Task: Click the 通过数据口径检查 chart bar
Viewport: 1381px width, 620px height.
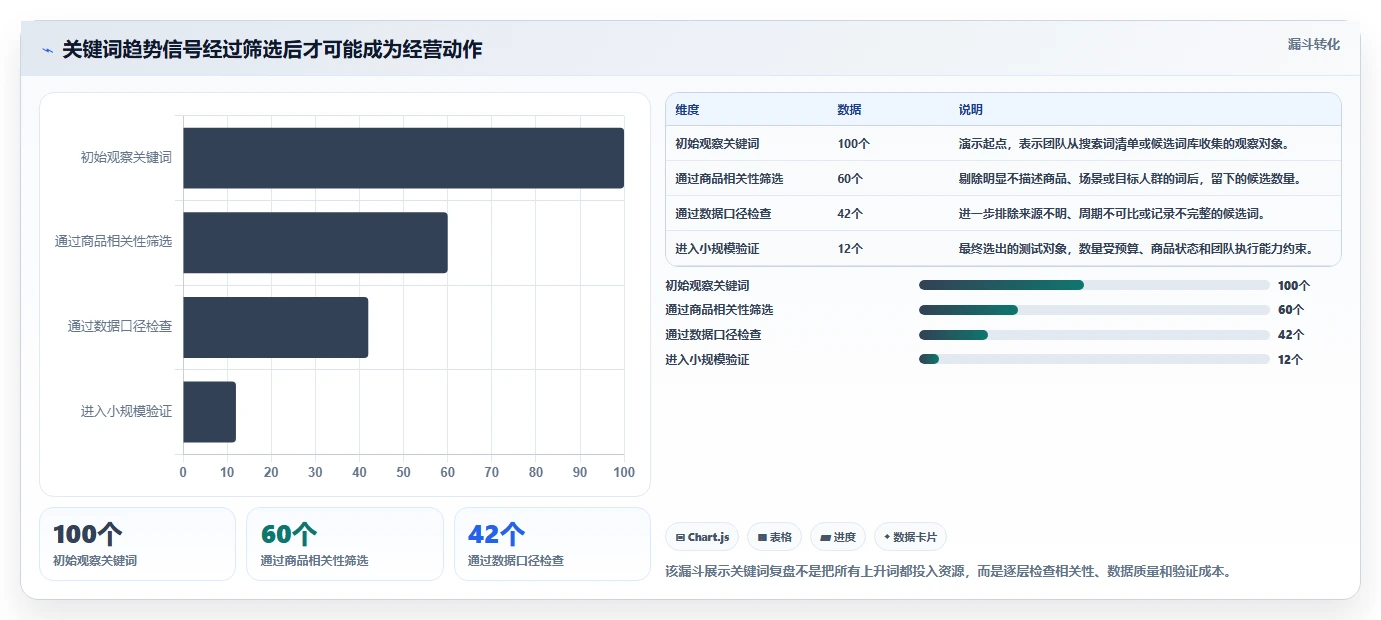Action: (x=275, y=327)
